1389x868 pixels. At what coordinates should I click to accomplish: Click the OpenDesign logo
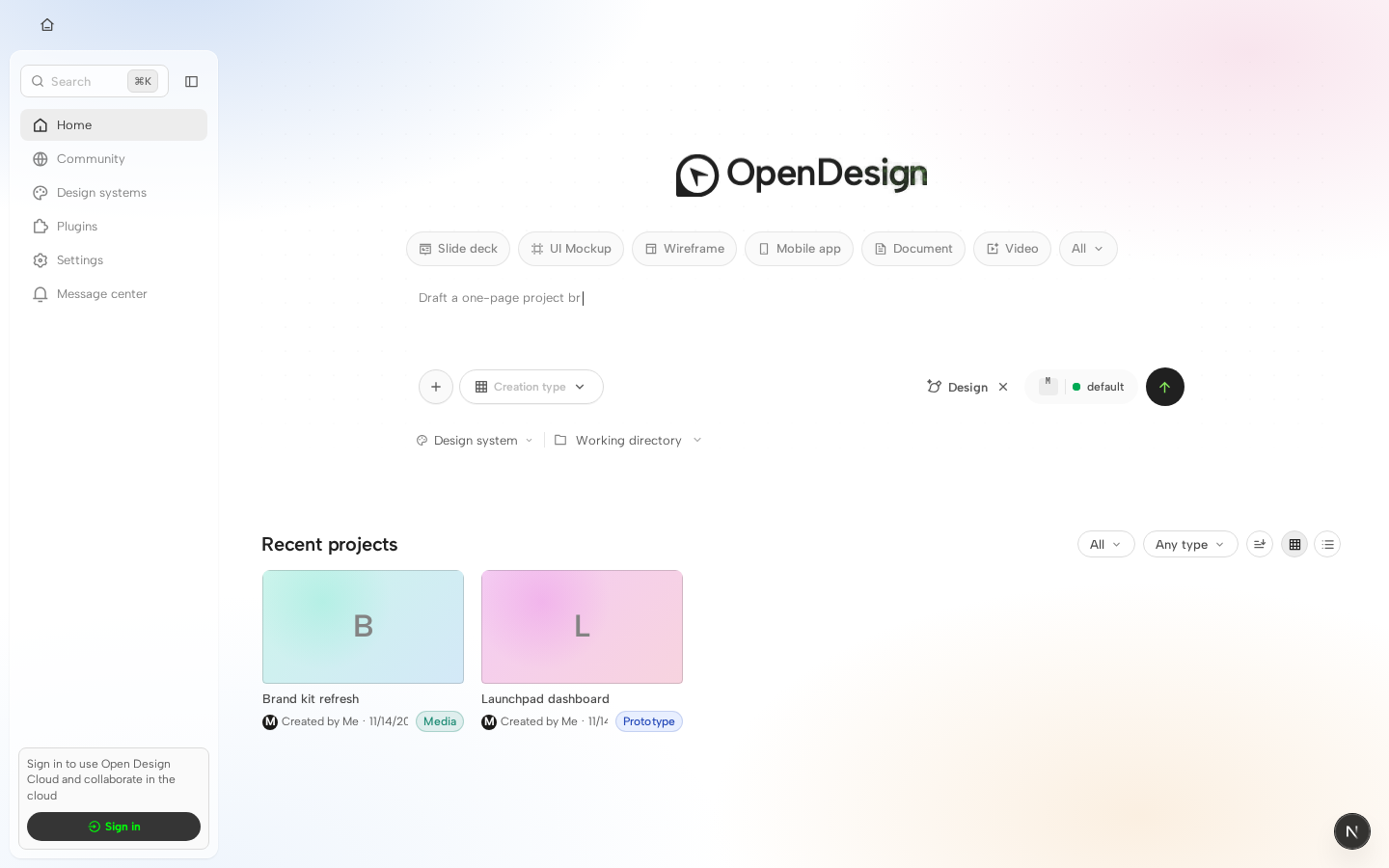(x=802, y=175)
